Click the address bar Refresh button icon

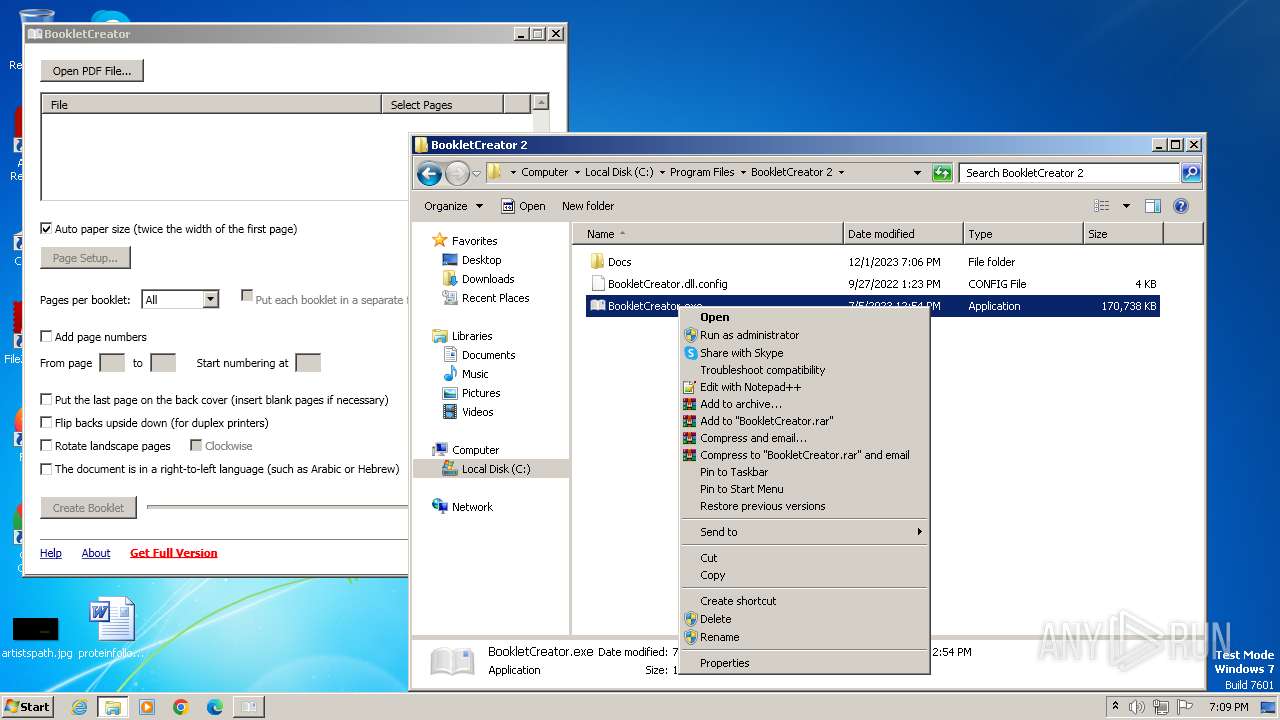point(942,173)
